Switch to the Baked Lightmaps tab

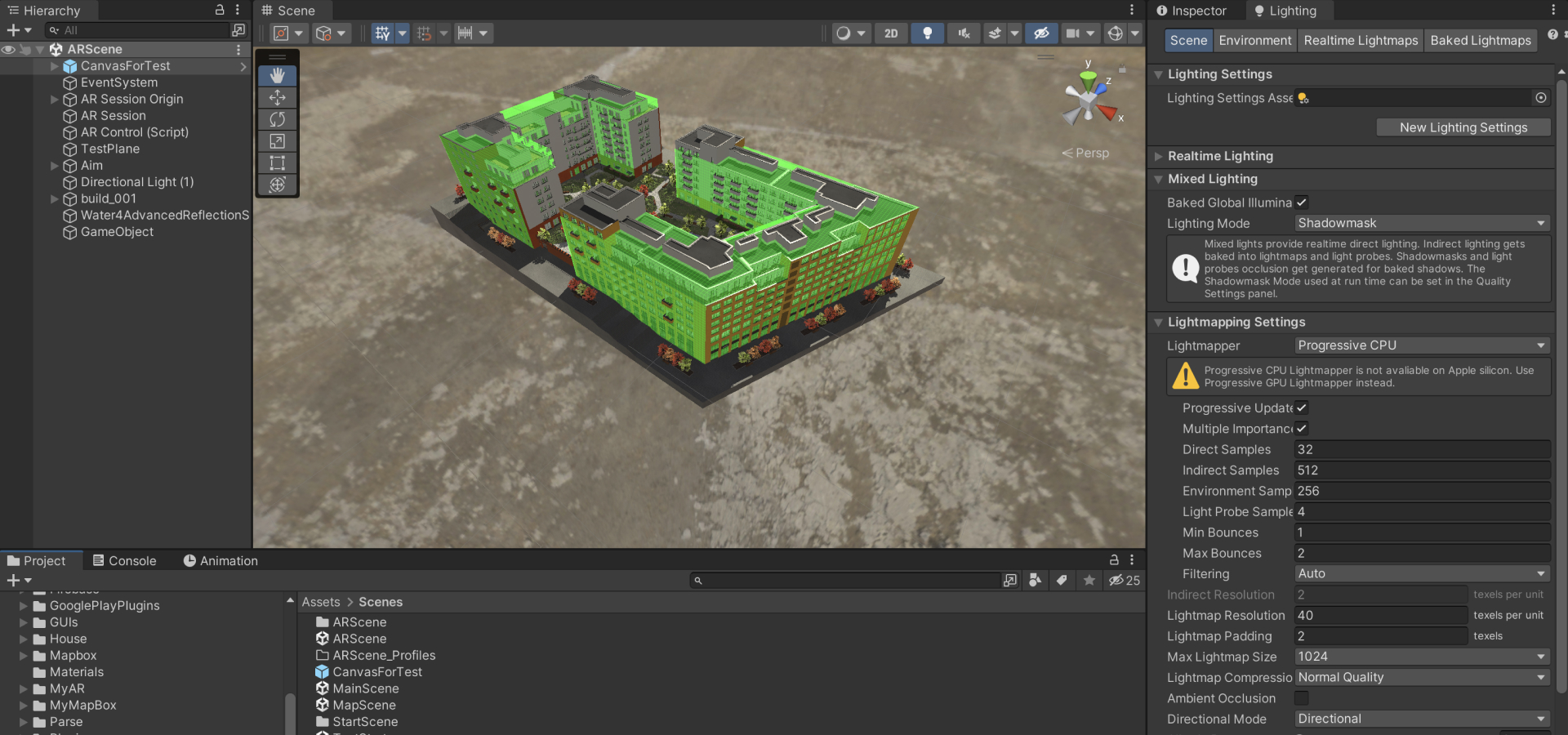(x=1480, y=40)
